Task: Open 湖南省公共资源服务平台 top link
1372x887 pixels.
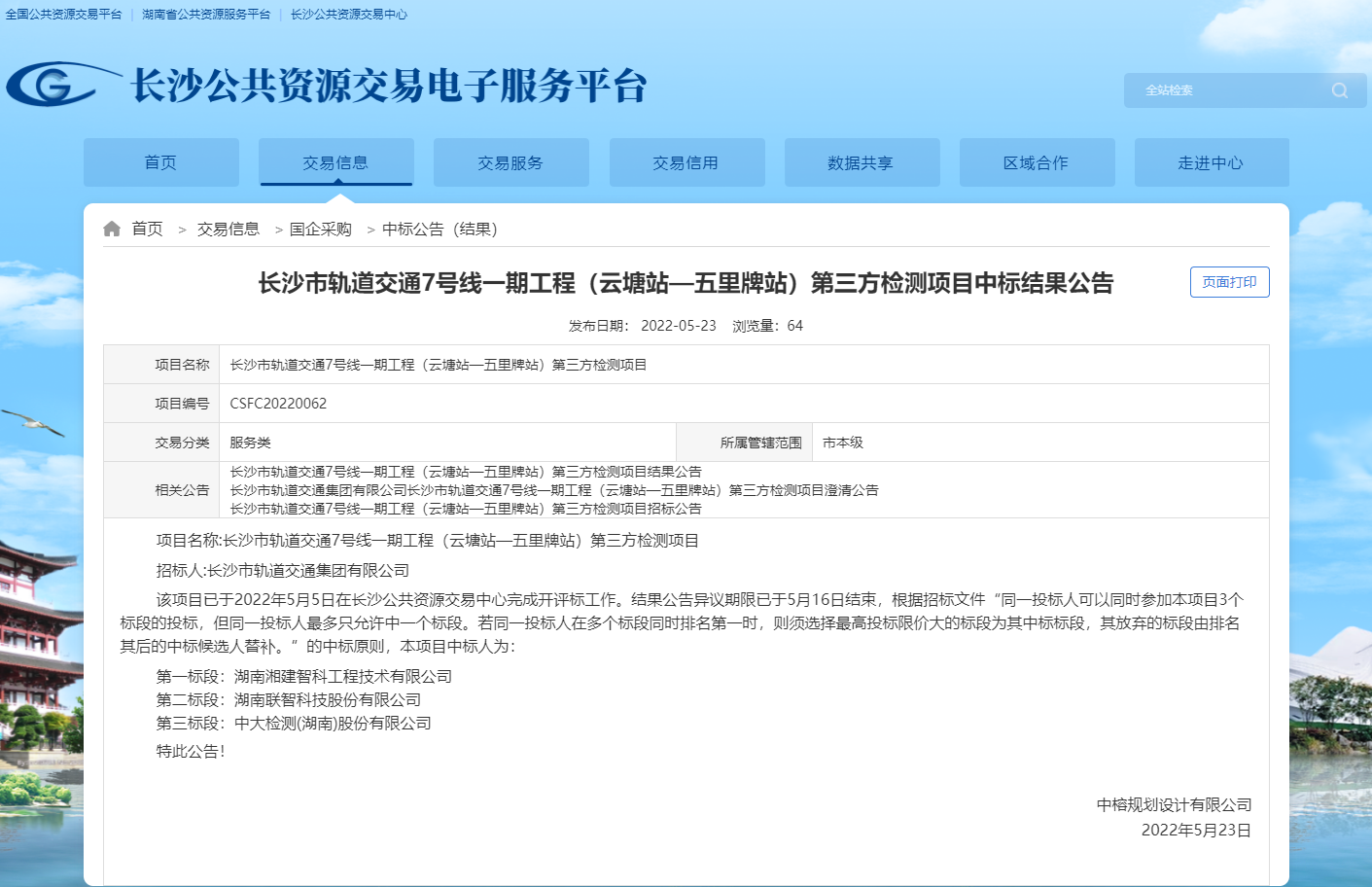Action: (206, 15)
